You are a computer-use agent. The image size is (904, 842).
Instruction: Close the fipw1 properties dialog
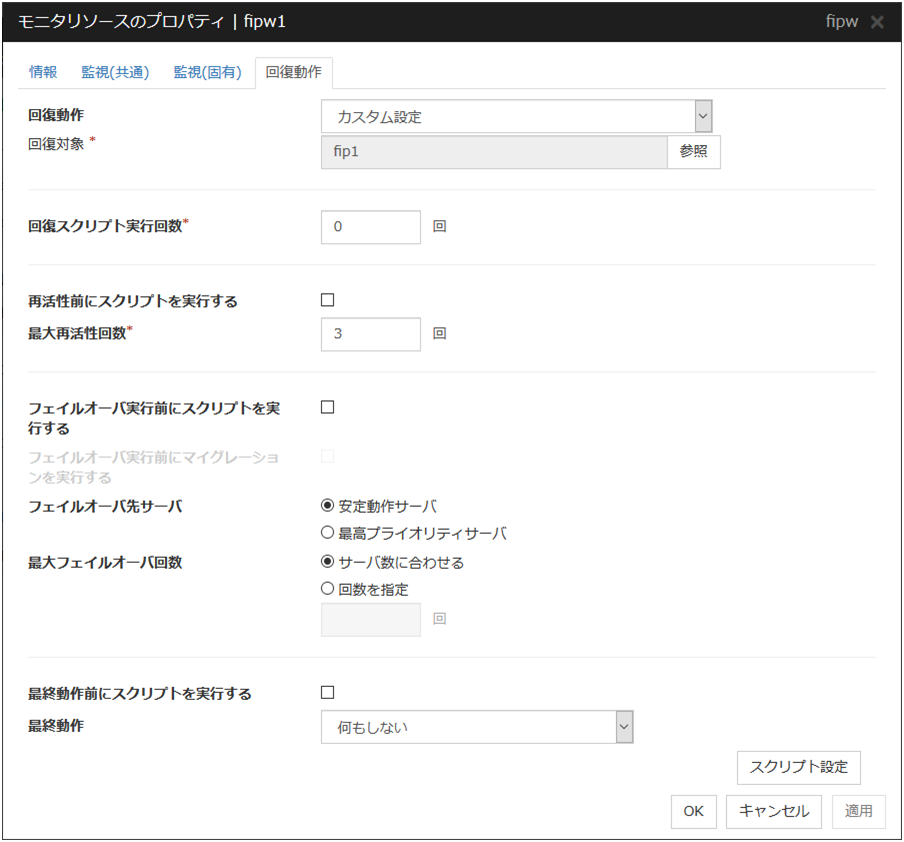(x=877, y=22)
